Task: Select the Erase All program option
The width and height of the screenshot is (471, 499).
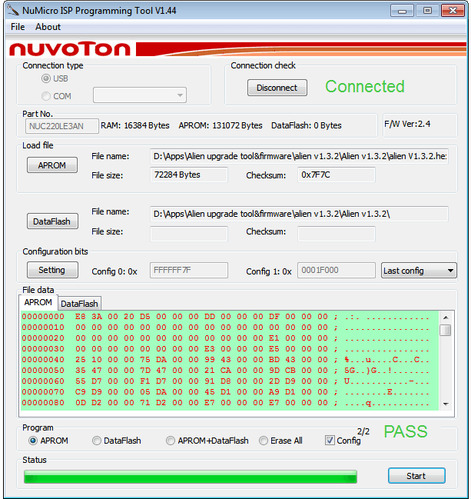Action: coord(263,441)
